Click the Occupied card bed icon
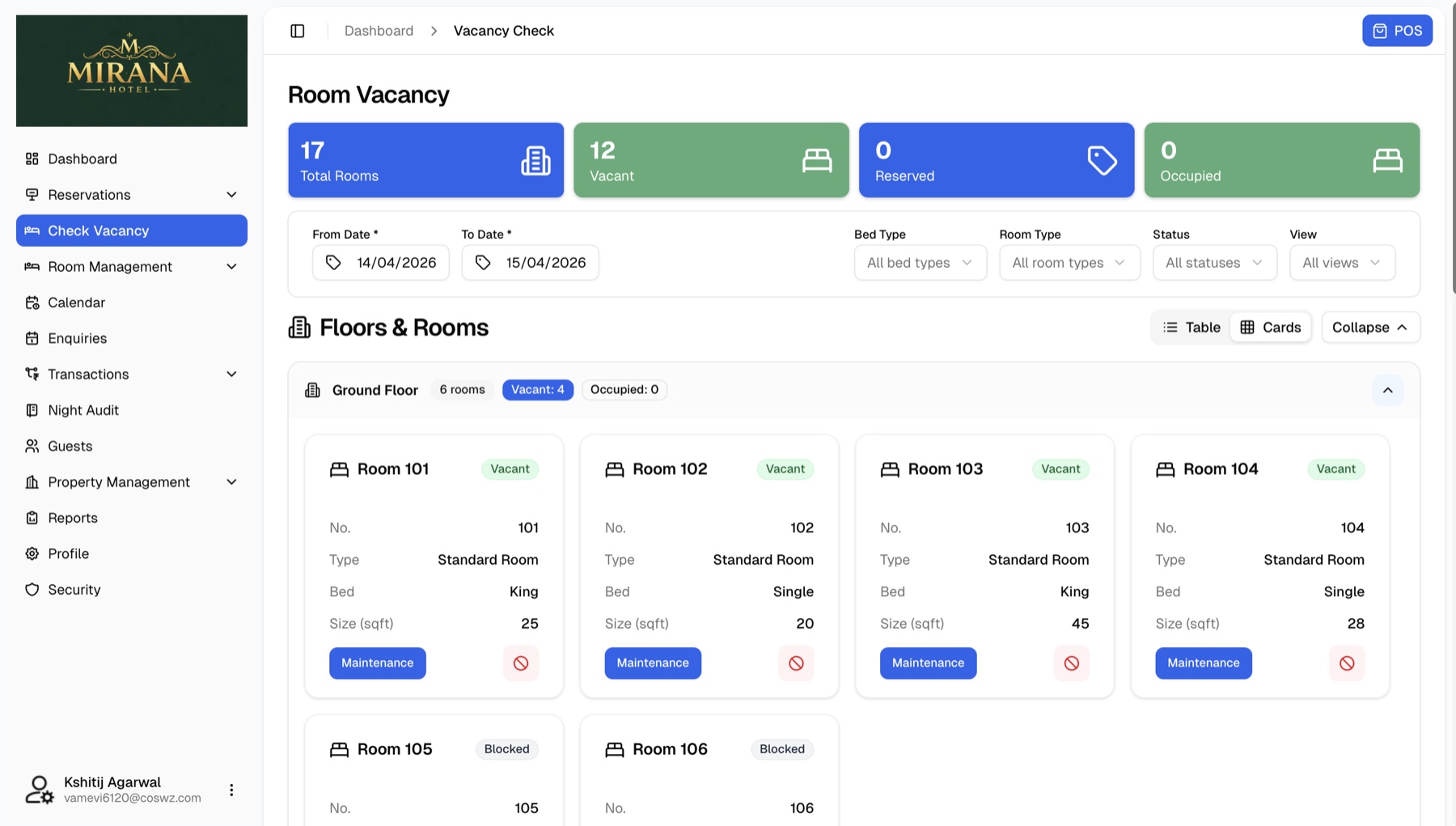Screen dimensions: 1456x826 coord(1388,160)
